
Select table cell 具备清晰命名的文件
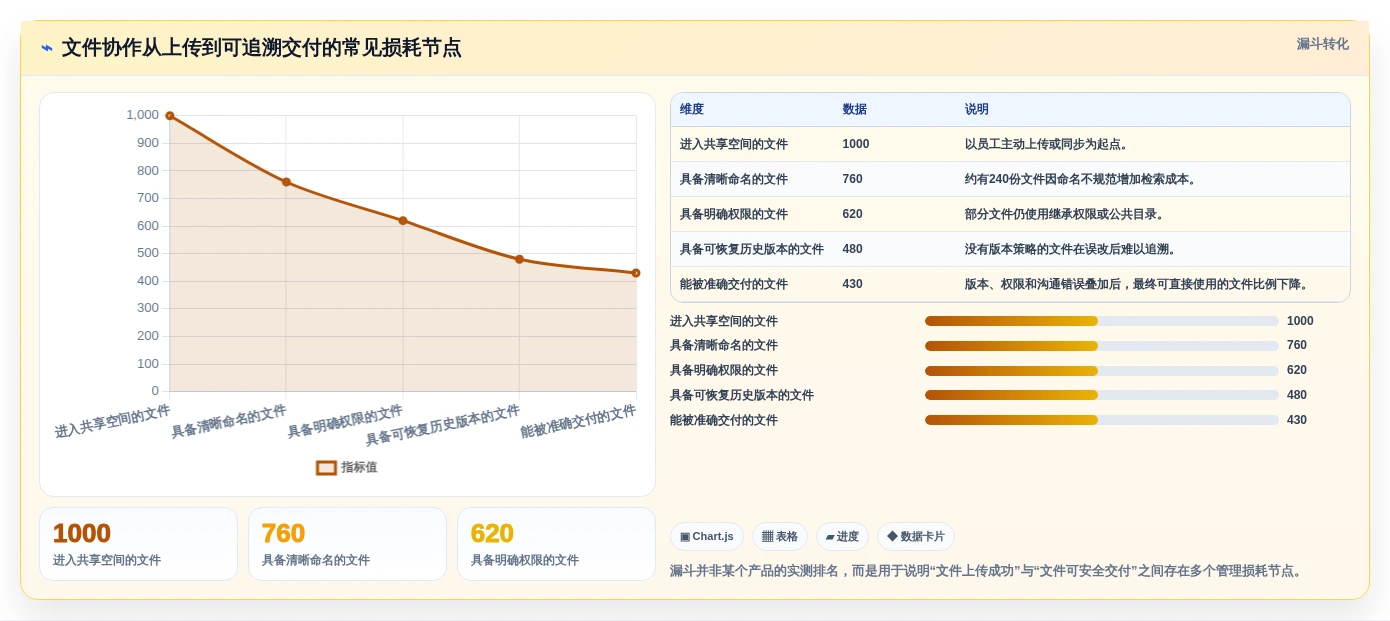pos(734,179)
